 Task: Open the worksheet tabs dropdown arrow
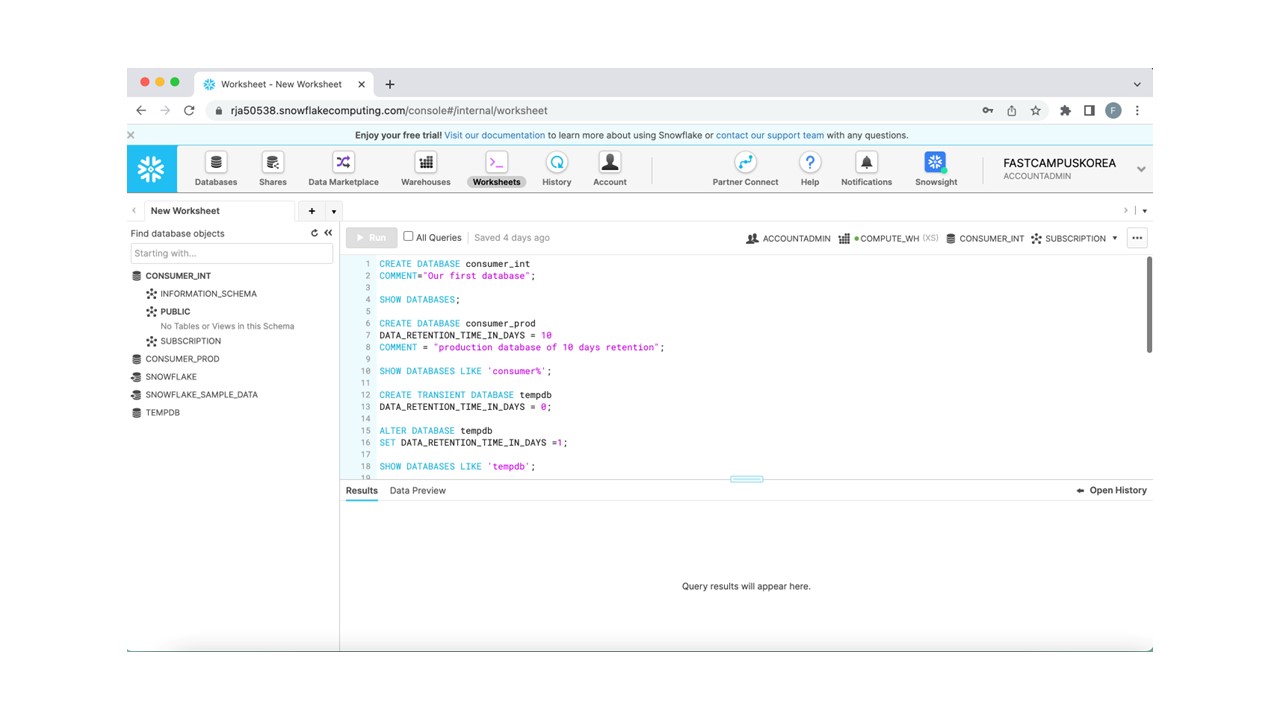coord(334,211)
